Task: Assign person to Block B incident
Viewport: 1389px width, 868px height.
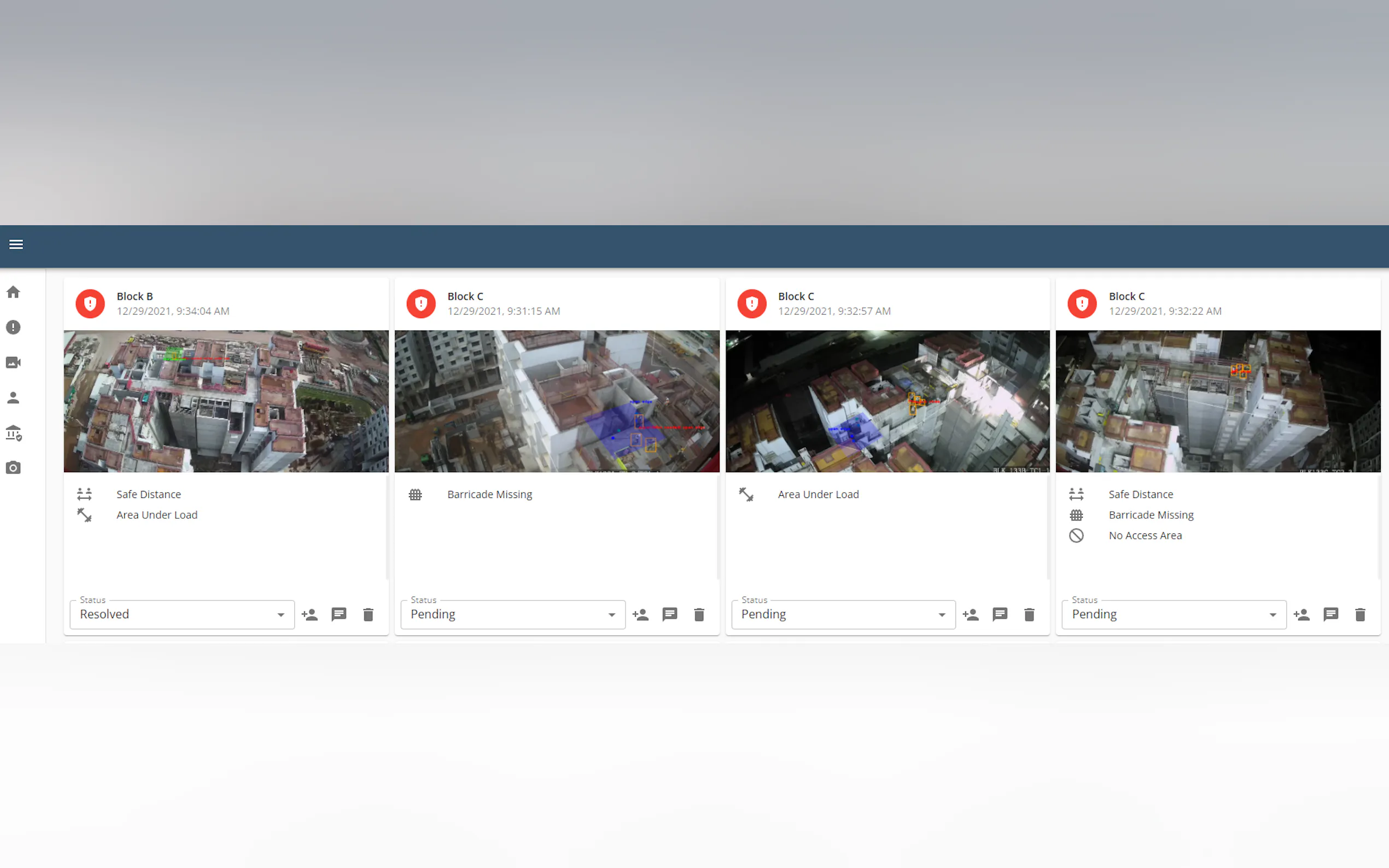Action: point(310,615)
